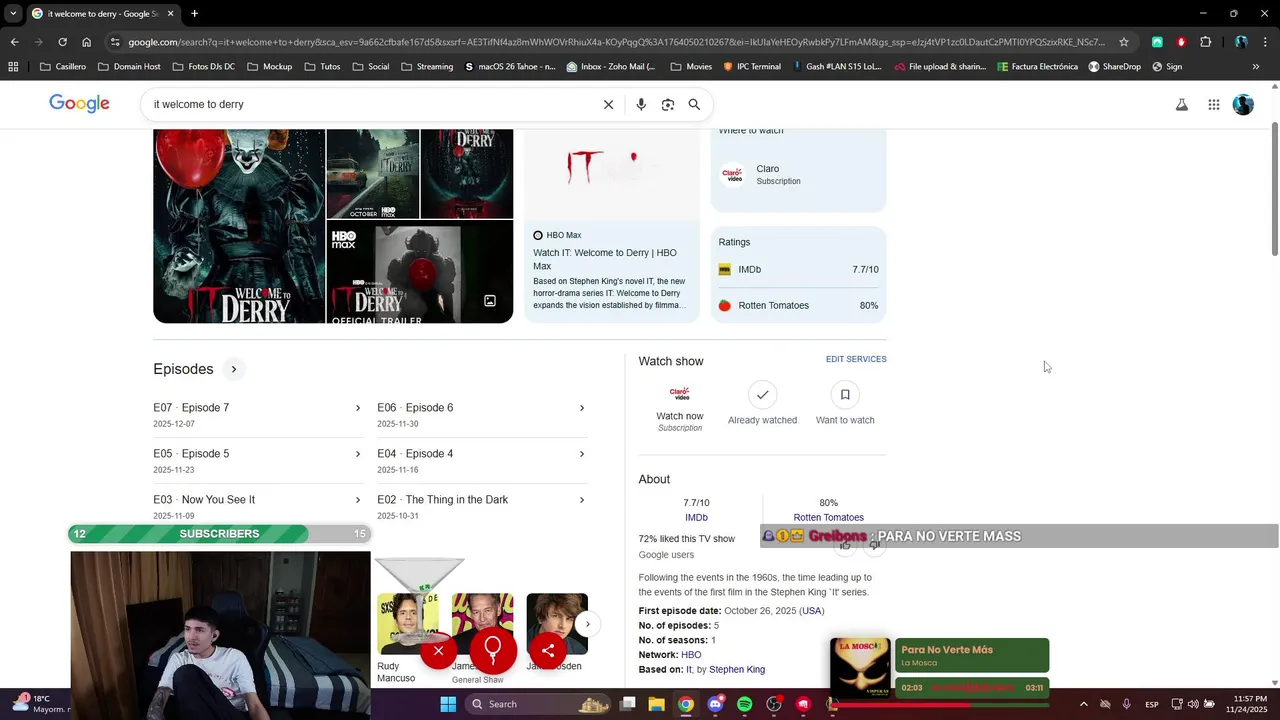
Task: Open the Chrome profile avatar in toolbar
Action: point(1241,42)
